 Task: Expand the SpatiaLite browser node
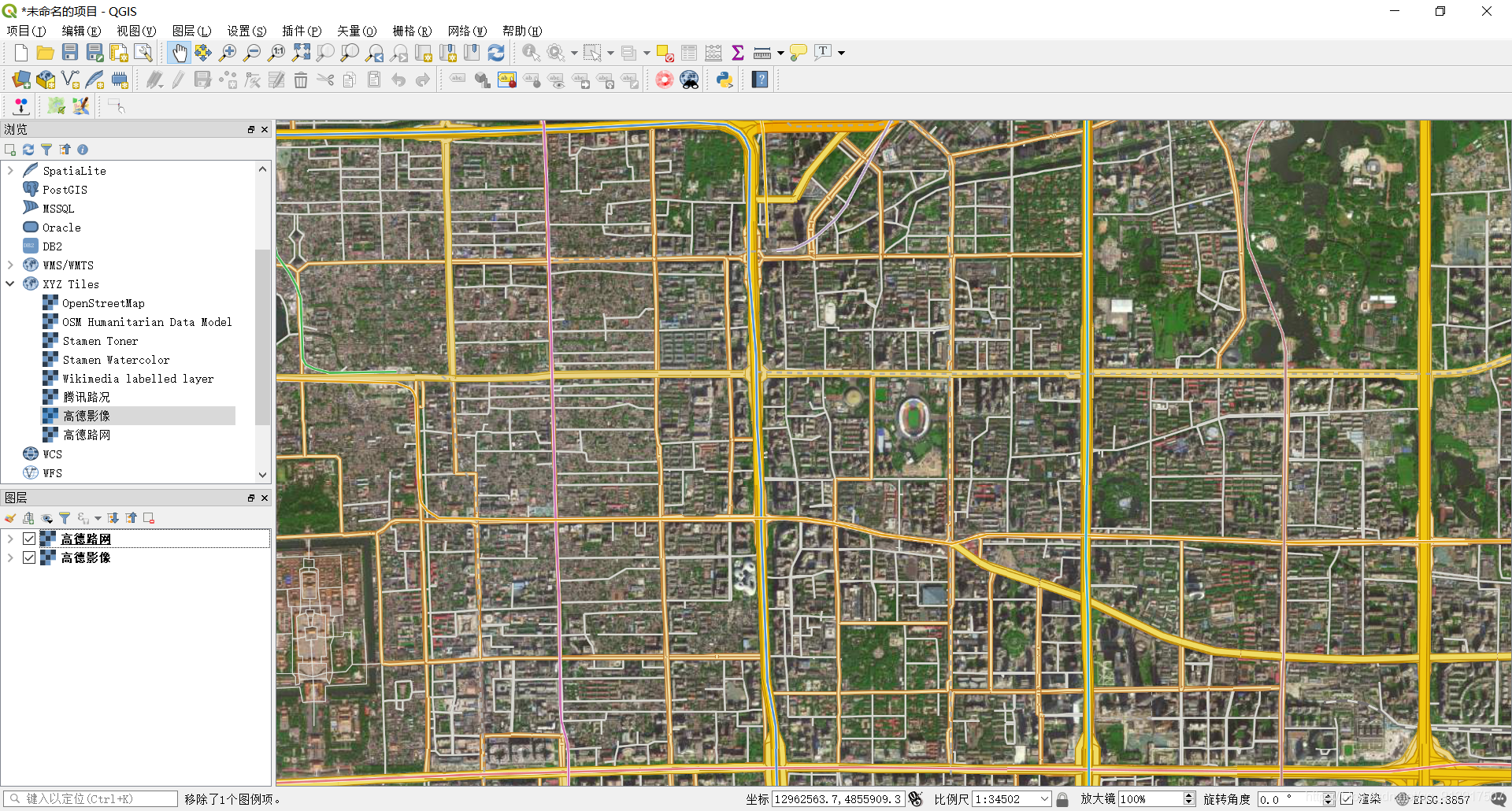pyautogui.click(x=10, y=170)
